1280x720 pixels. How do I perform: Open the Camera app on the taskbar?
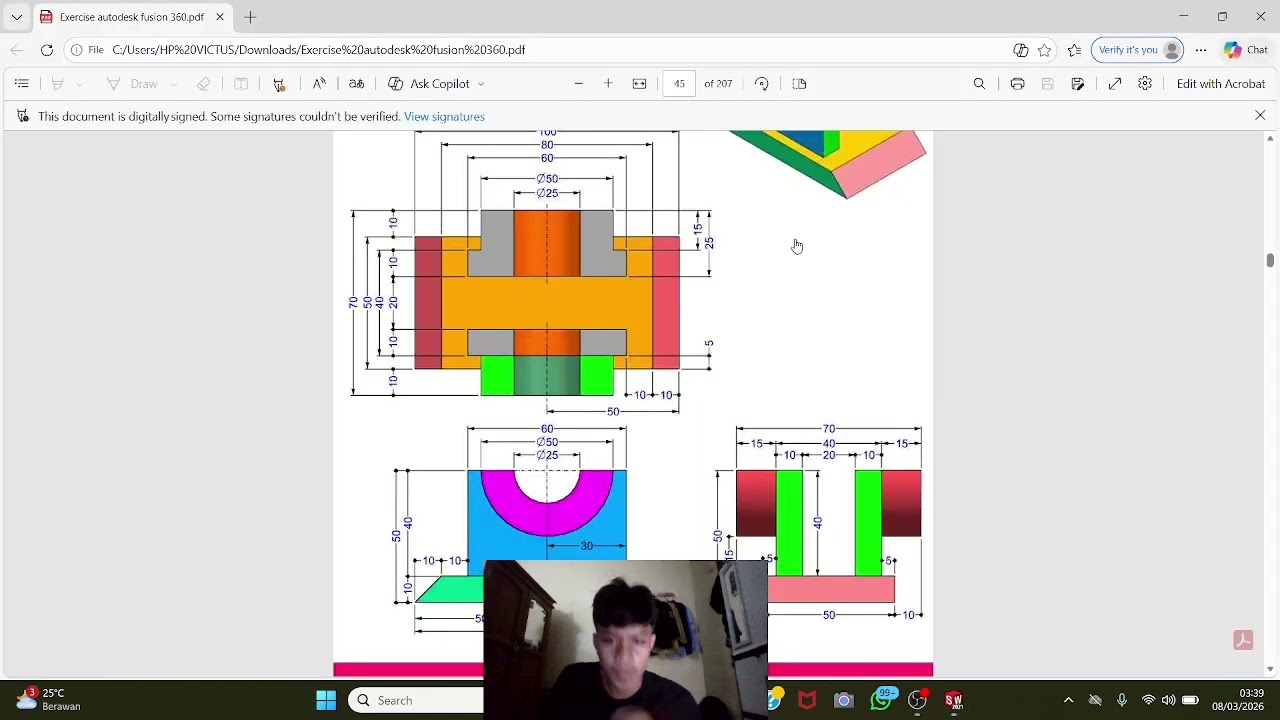(844, 700)
